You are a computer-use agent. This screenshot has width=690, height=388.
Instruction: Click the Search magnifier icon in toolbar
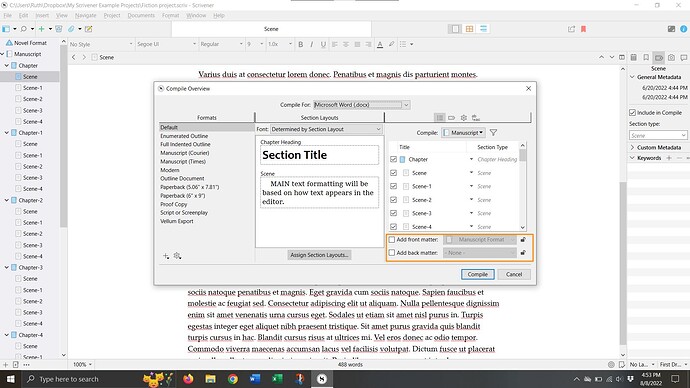click(x=24, y=29)
